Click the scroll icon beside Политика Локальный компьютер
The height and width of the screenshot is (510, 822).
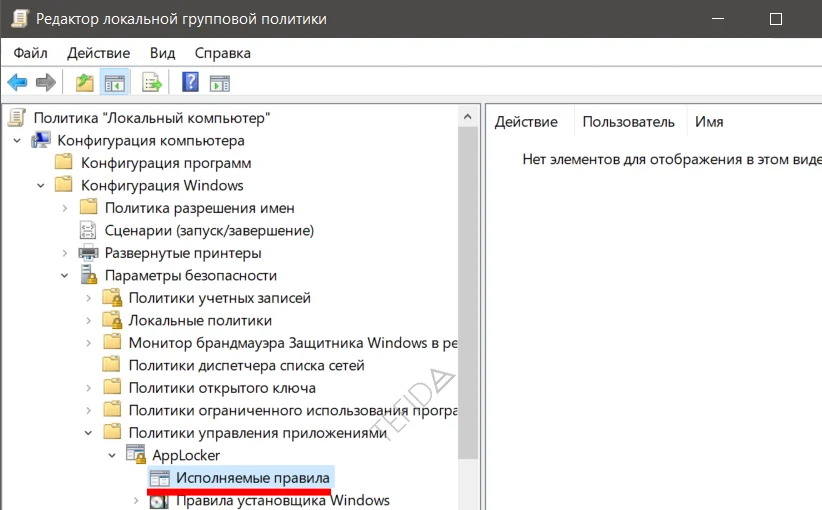coord(17,118)
